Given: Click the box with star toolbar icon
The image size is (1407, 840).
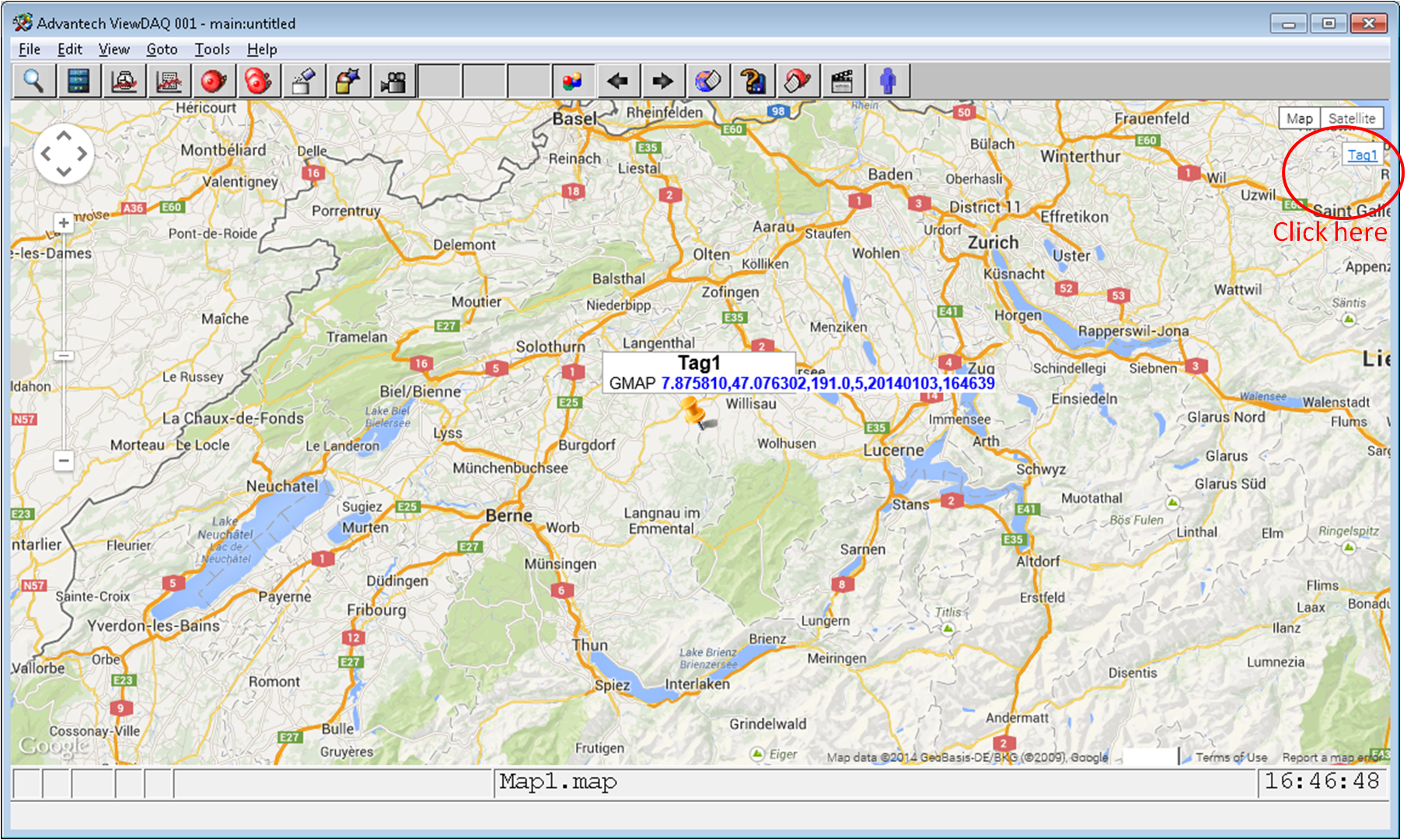Looking at the screenshot, I should pos(349,81).
